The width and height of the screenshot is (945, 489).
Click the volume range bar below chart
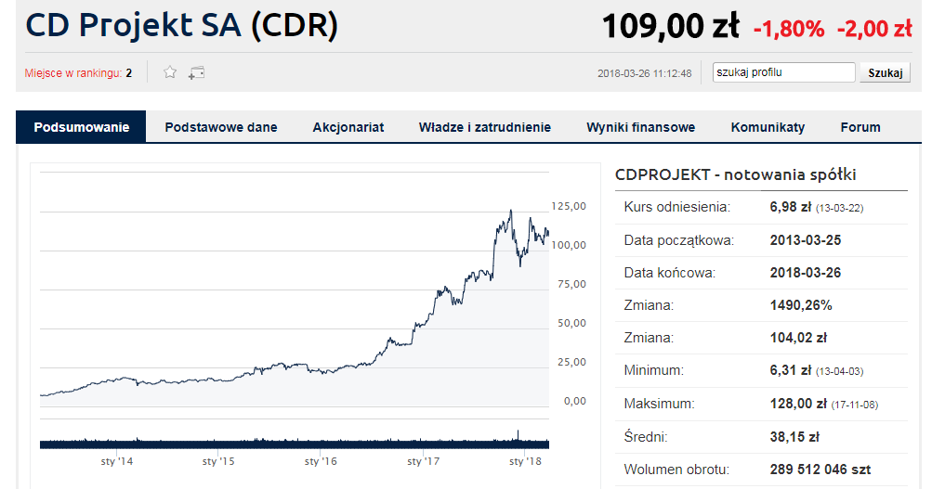(x=294, y=444)
